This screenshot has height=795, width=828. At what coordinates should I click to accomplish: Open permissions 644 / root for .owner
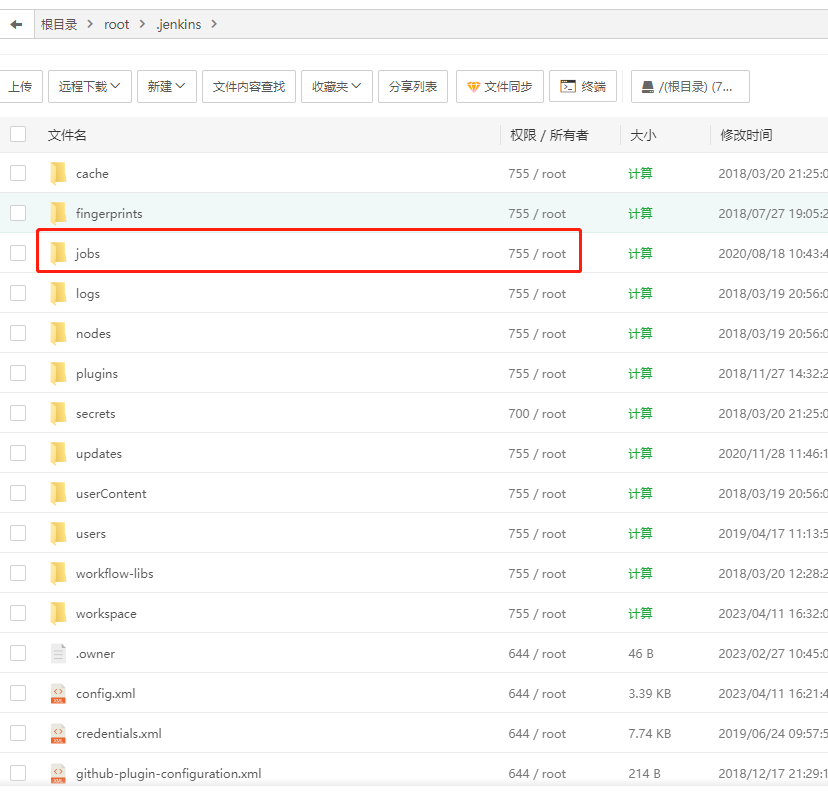[x=537, y=654]
